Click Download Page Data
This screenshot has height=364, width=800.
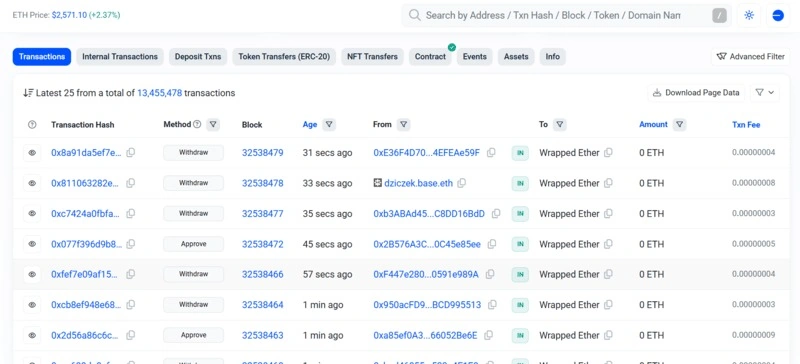click(696, 92)
